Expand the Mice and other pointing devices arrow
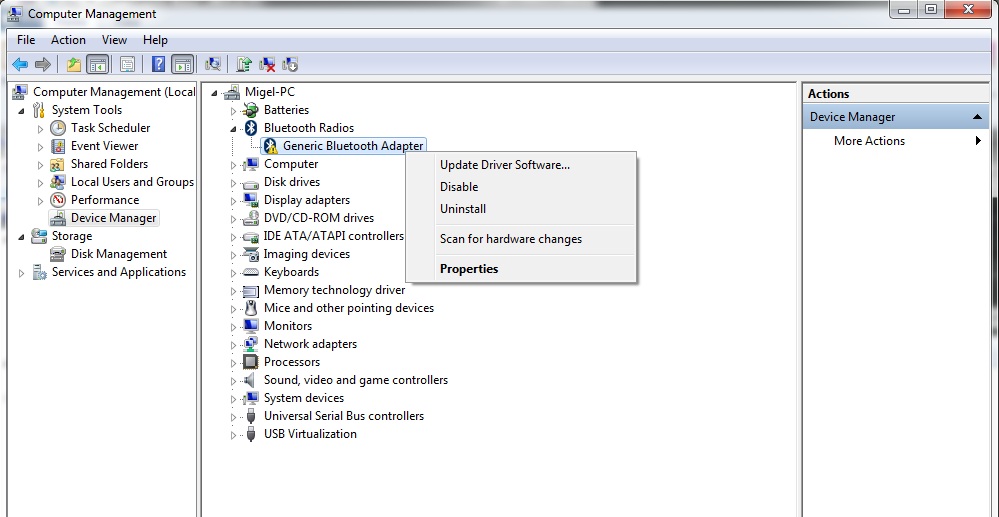 pyautogui.click(x=234, y=309)
